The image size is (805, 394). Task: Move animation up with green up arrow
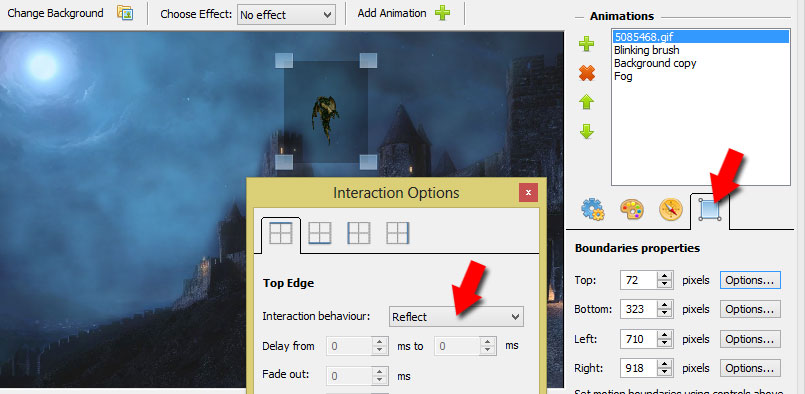click(x=587, y=103)
